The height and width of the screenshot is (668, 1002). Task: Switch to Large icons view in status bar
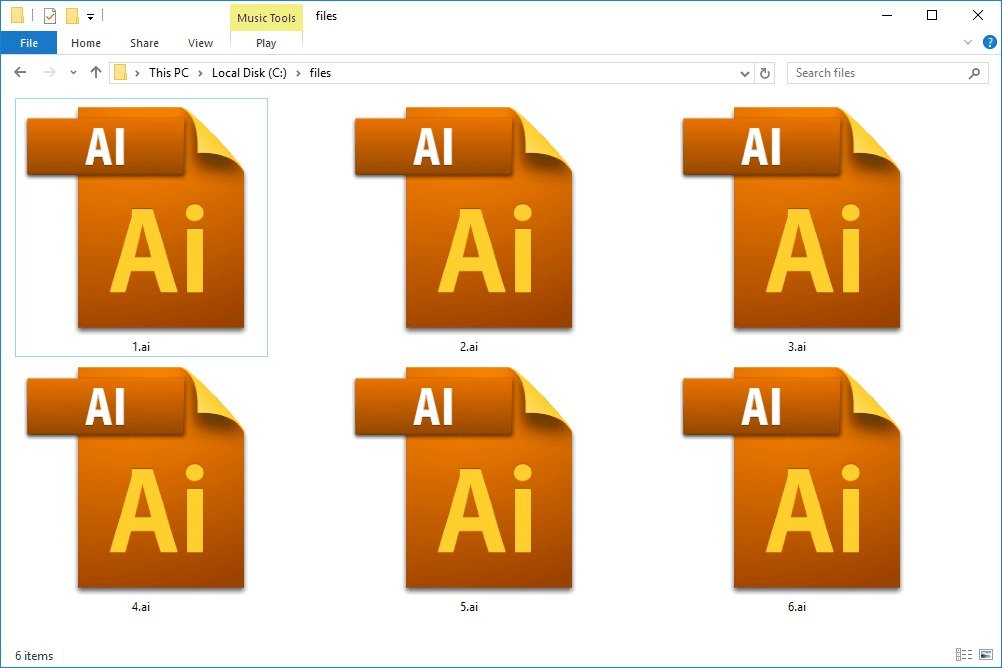pyautogui.click(x=986, y=655)
